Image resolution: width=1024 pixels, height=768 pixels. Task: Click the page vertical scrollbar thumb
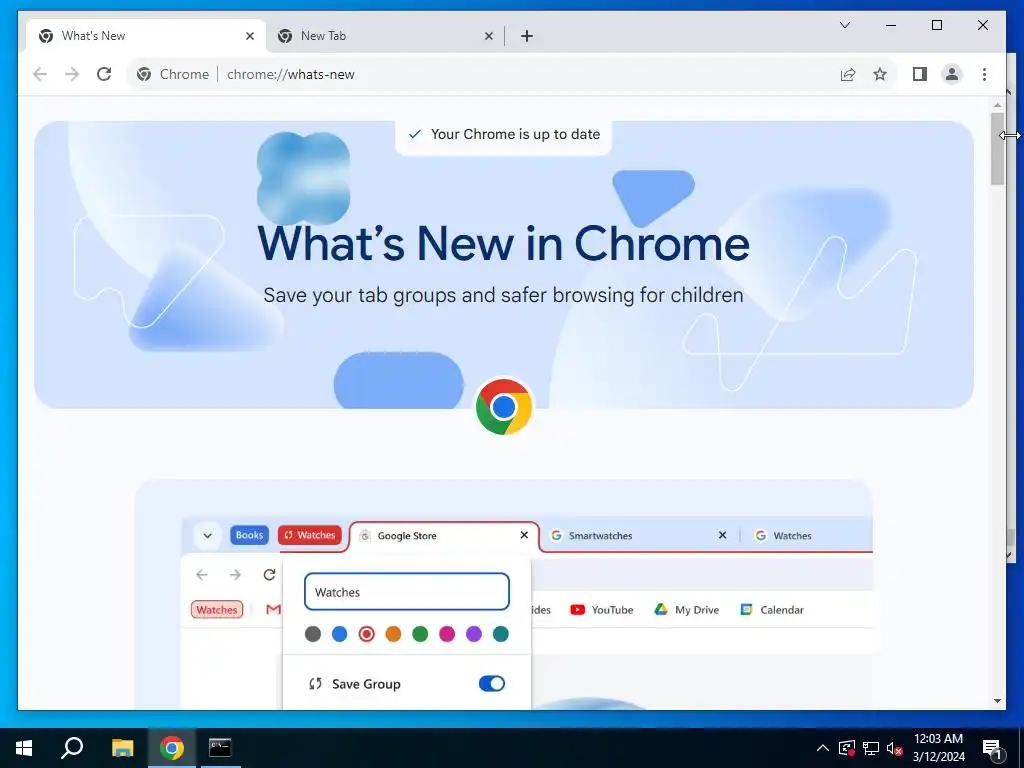point(997,149)
